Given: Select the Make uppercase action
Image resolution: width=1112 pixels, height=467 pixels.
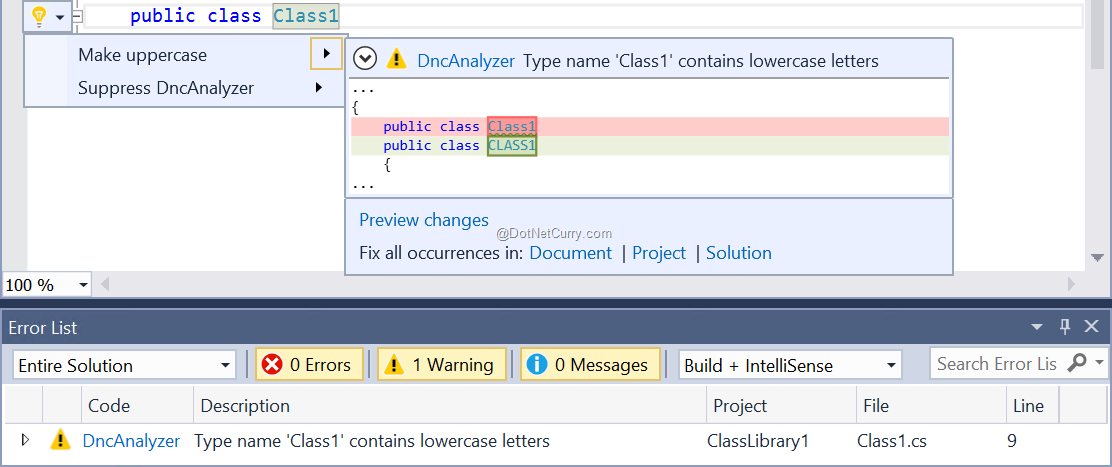Looking at the screenshot, I should 143,55.
